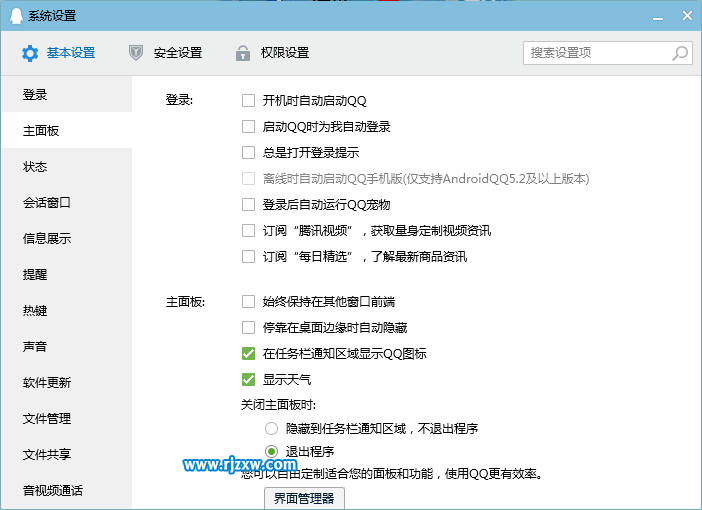Open the 权限设置 tab

click(272, 53)
